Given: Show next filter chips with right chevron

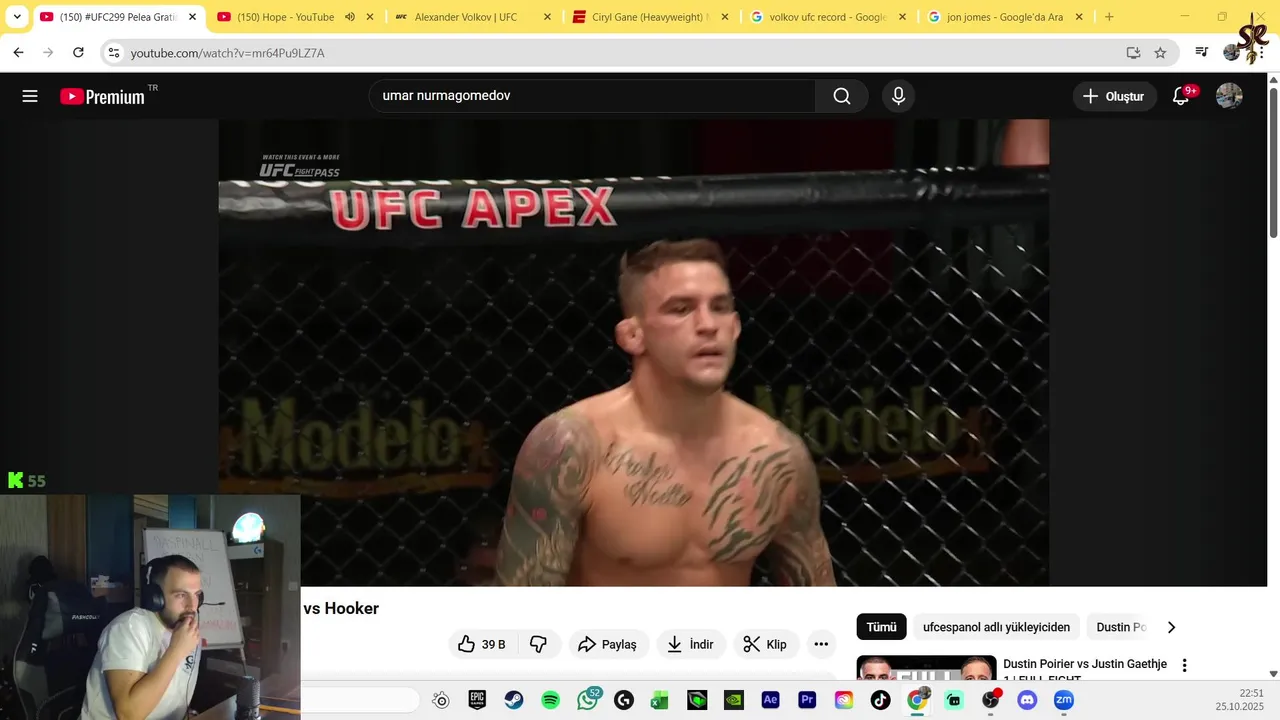Looking at the screenshot, I should [x=1171, y=627].
